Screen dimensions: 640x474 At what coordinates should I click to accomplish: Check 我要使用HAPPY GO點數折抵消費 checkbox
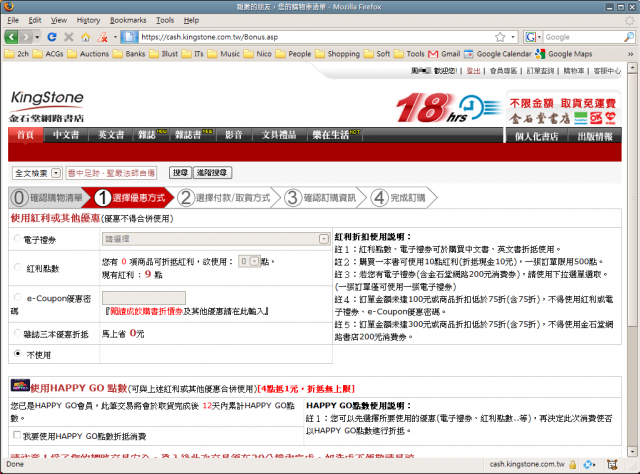pyautogui.click(x=17, y=435)
